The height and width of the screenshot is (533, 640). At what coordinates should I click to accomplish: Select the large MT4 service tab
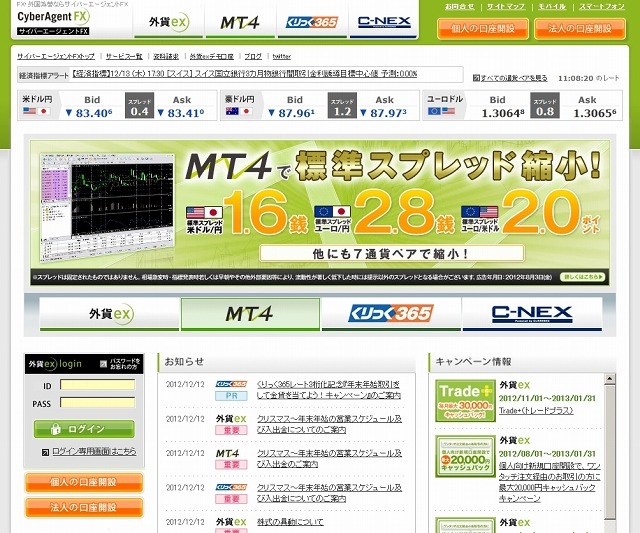coord(250,314)
